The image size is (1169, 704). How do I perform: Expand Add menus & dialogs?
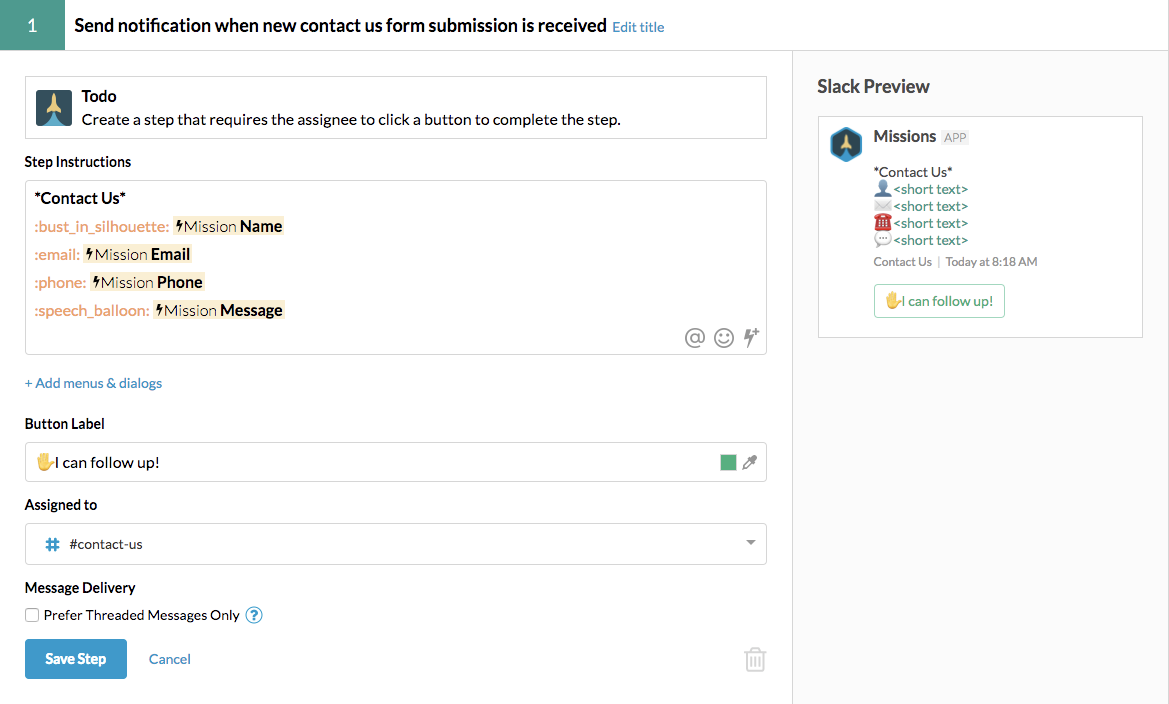[x=93, y=383]
